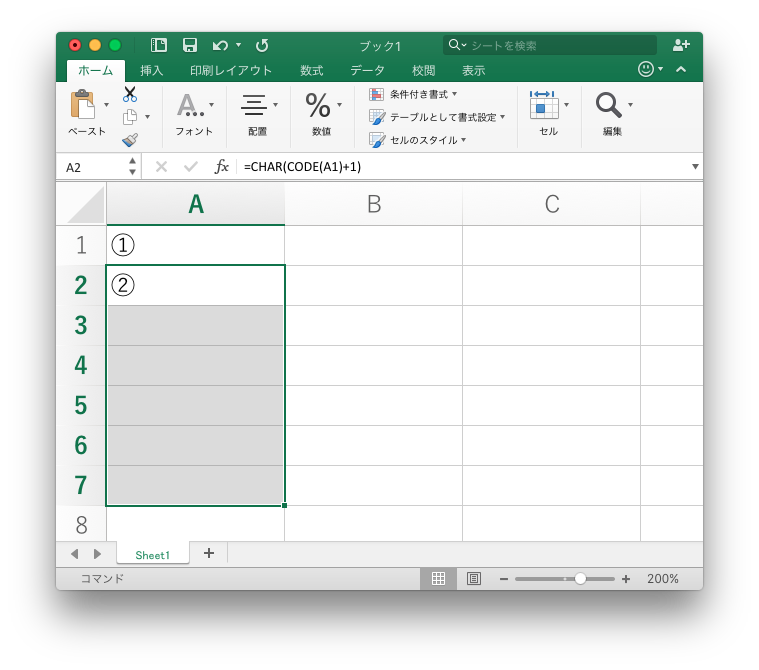Save the workbook with the floppy icon
This screenshot has height=670, width=759.
point(190,46)
